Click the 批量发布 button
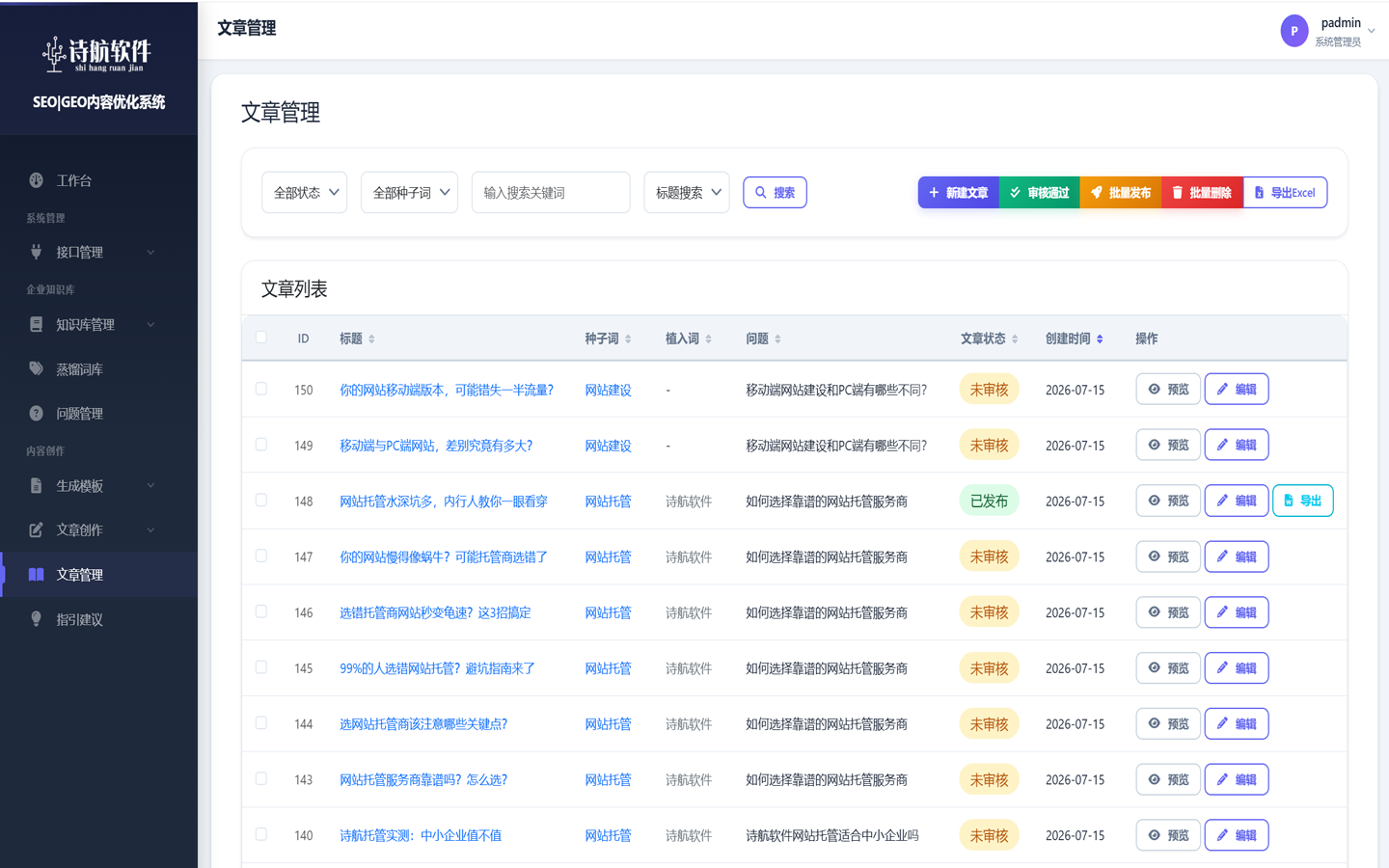The image size is (1389, 868). pos(1121,193)
